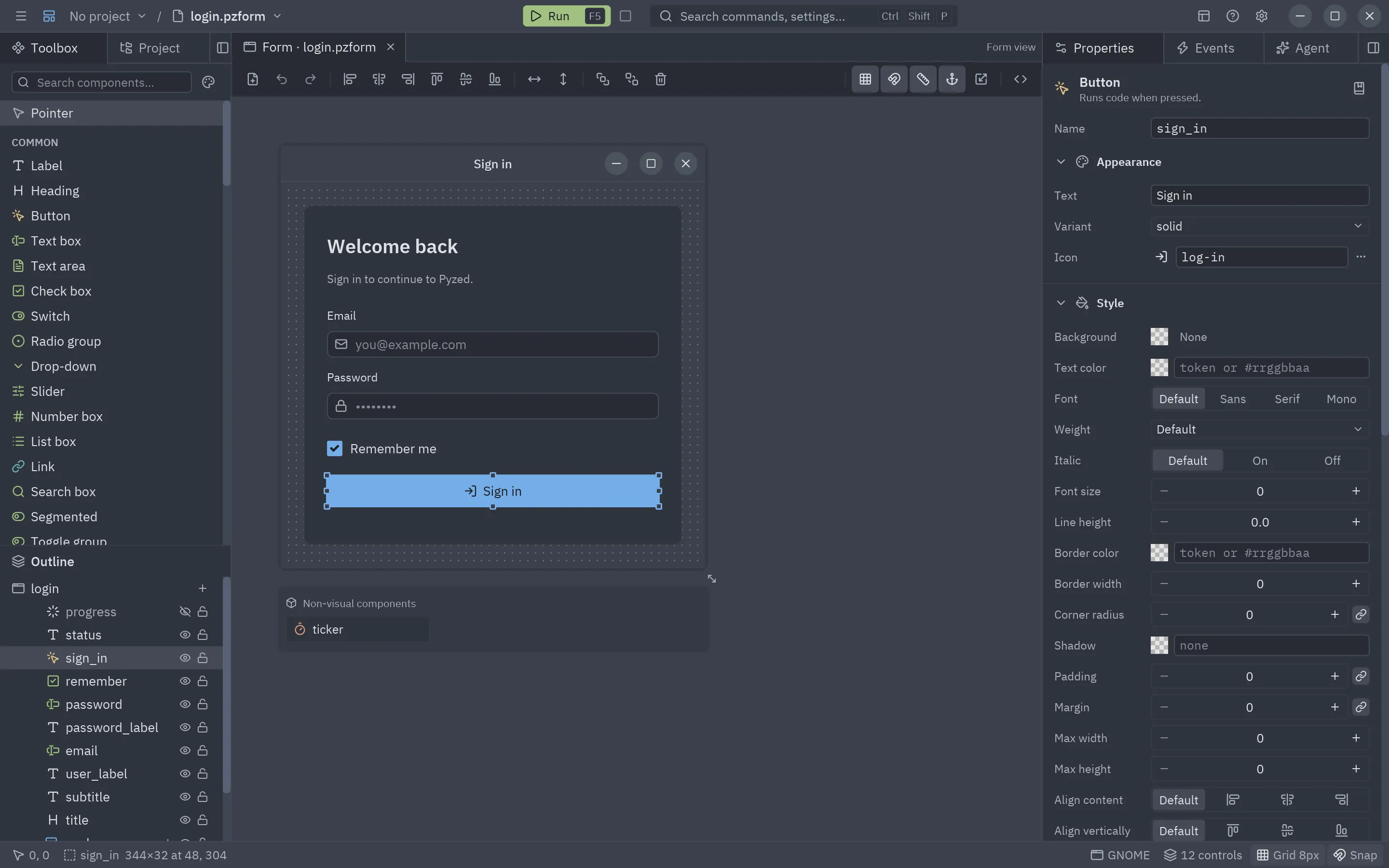Open the Weight dropdown

[1260, 429]
